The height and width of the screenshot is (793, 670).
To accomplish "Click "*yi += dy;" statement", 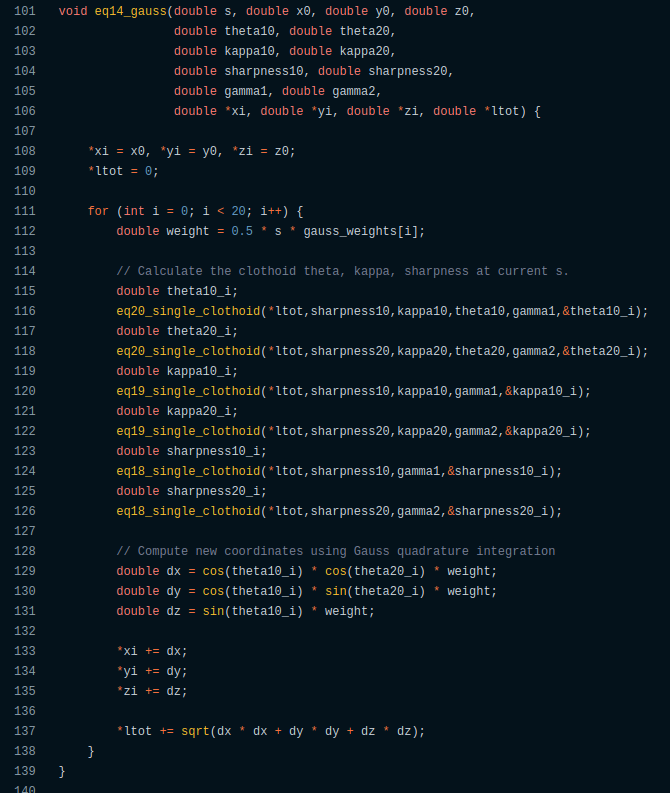I will tap(152, 671).
